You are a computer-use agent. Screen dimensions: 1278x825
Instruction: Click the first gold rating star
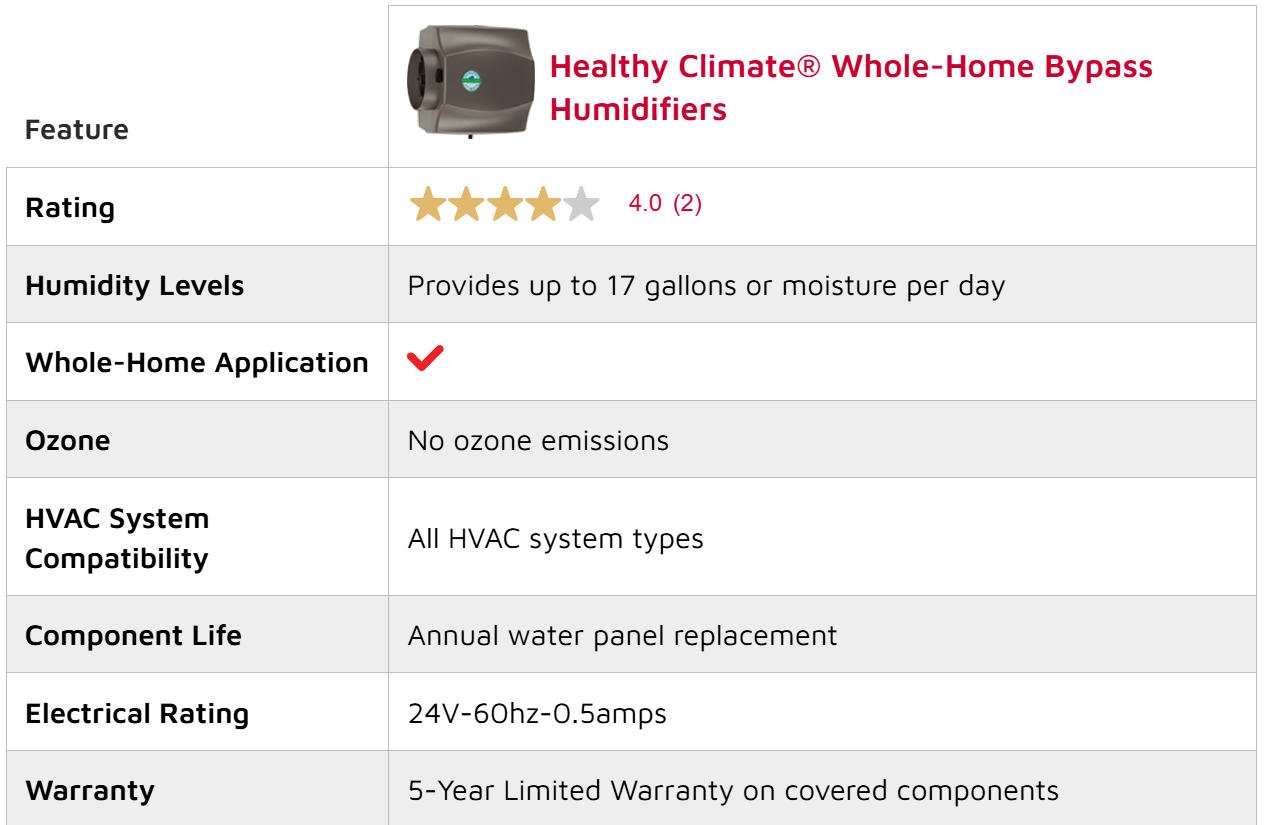click(x=426, y=206)
